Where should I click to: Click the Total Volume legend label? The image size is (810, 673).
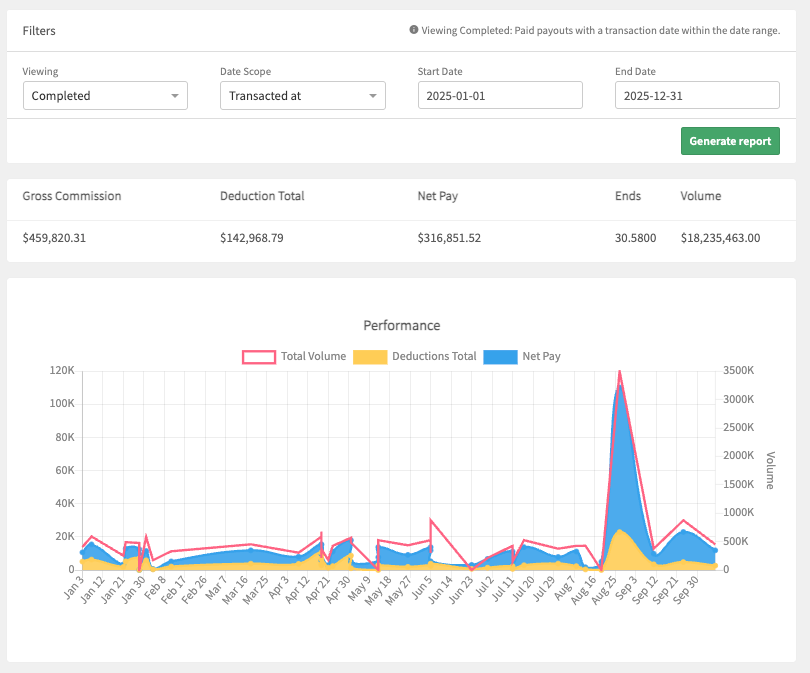click(314, 356)
